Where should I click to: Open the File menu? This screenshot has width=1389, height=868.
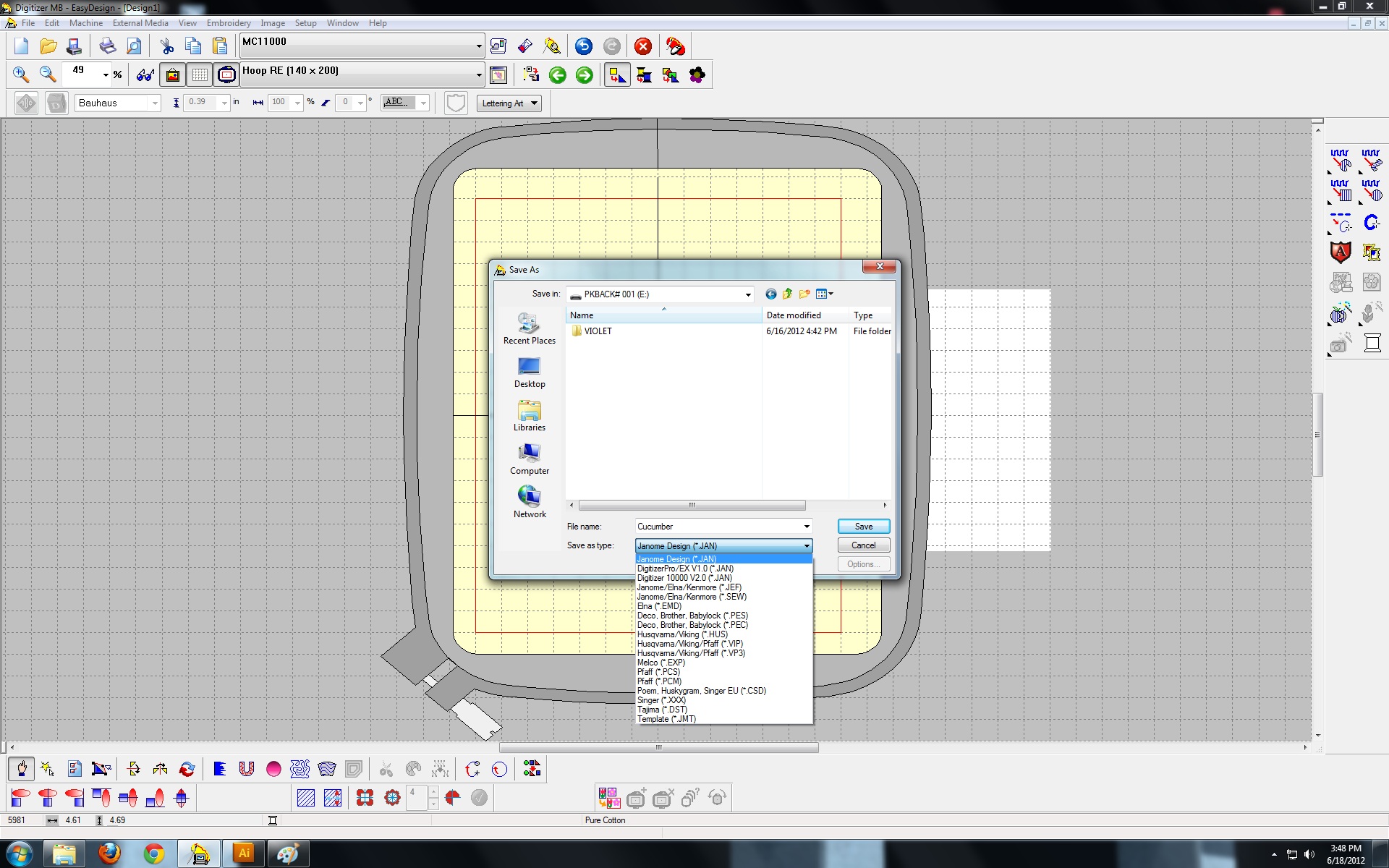[x=28, y=23]
